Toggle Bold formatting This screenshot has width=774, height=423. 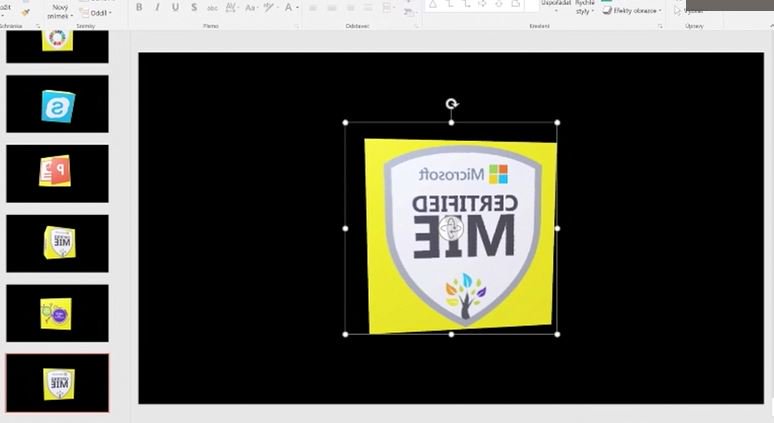(x=139, y=7)
